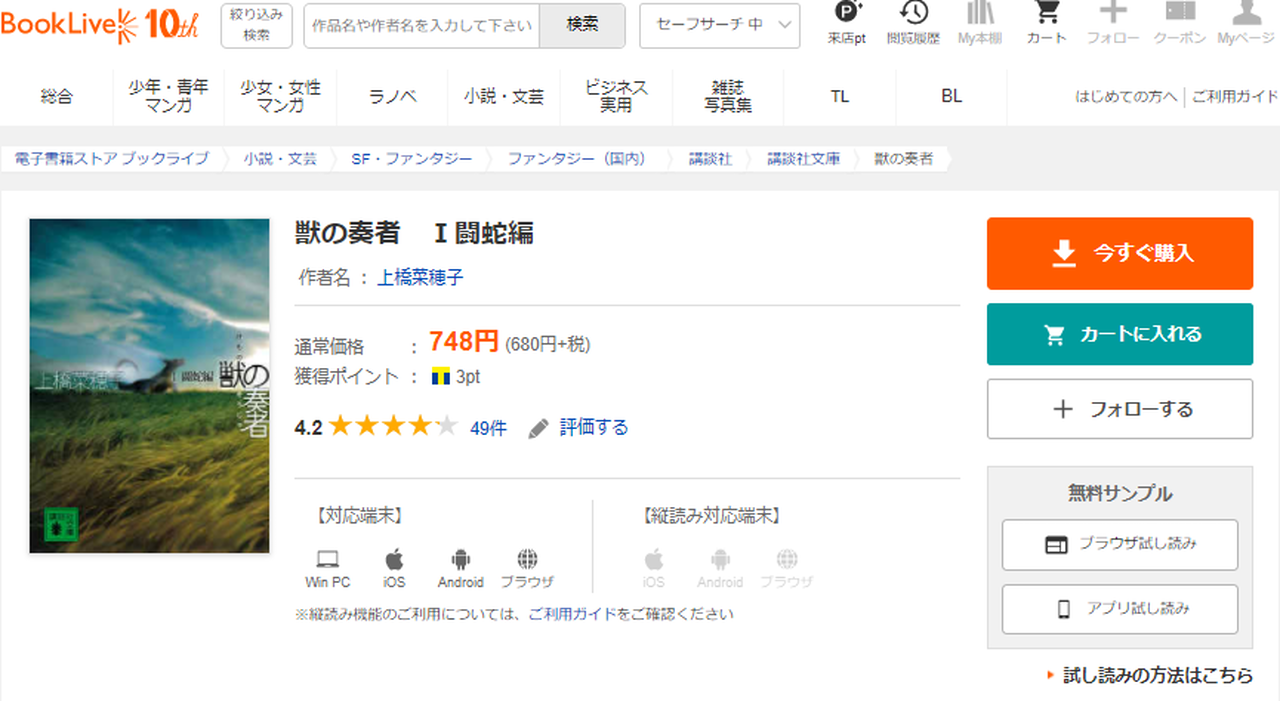Click the My本棚 bookshelf icon
The image size is (1280, 701).
(x=980, y=14)
